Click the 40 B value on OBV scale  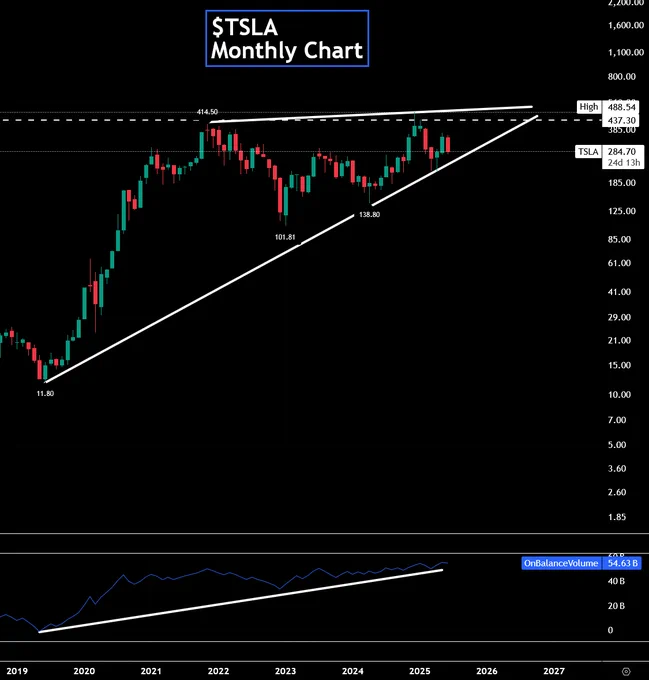click(616, 581)
